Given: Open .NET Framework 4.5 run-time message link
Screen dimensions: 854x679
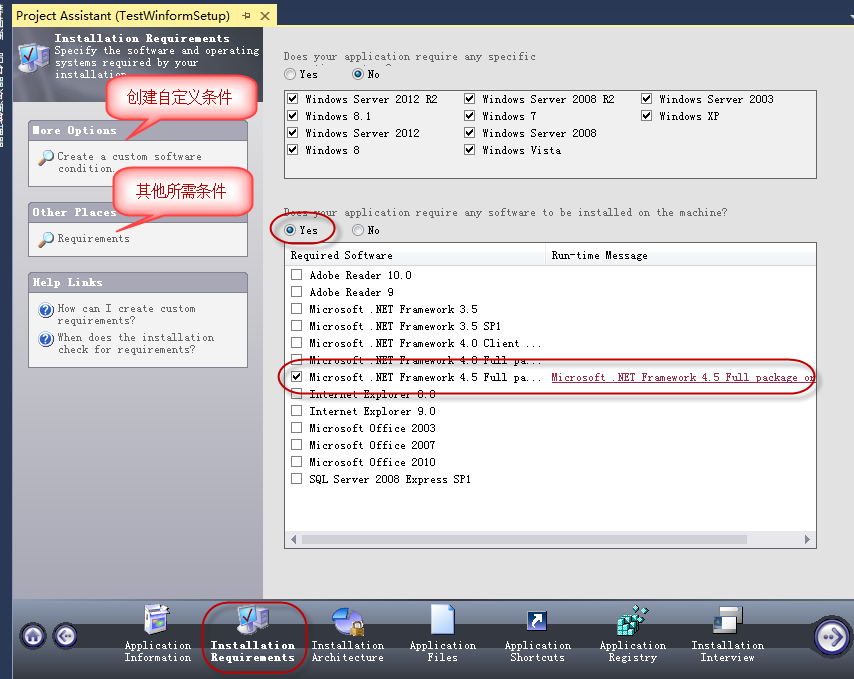Looking at the screenshot, I should tap(683, 377).
